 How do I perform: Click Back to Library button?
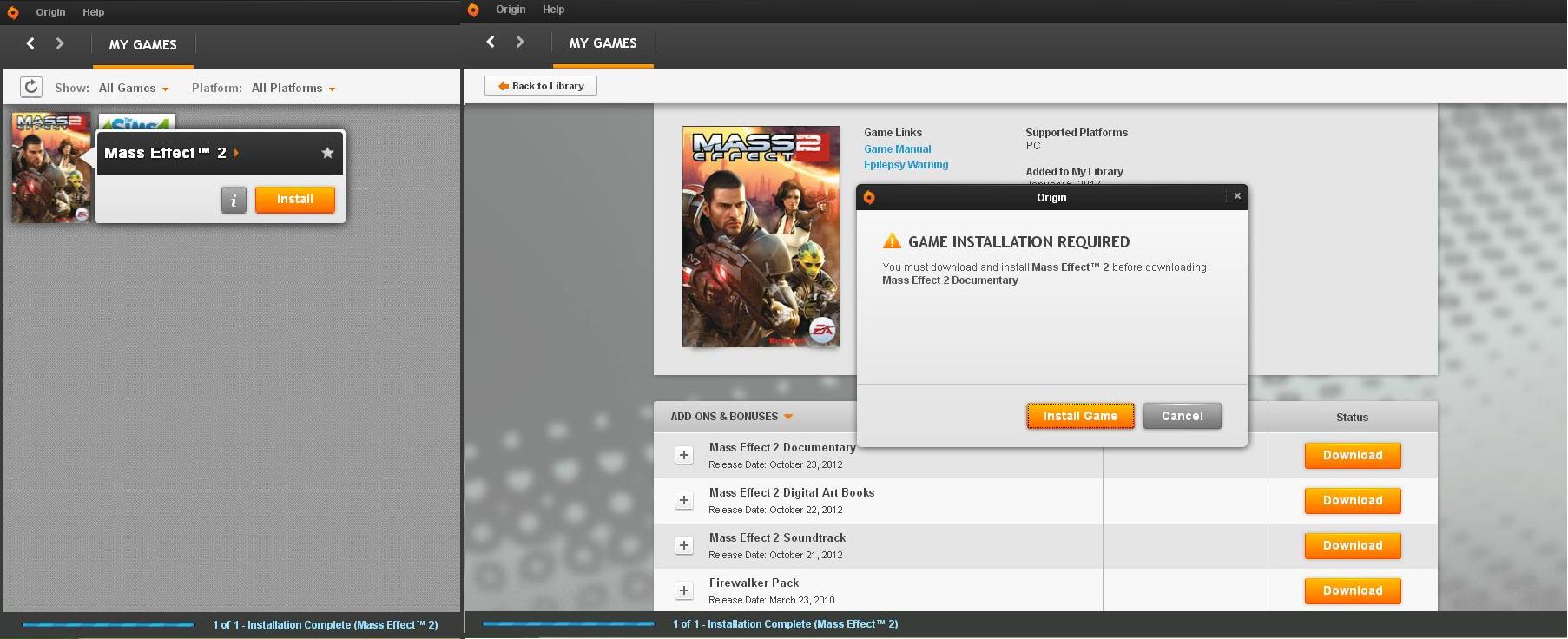coord(541,86)
